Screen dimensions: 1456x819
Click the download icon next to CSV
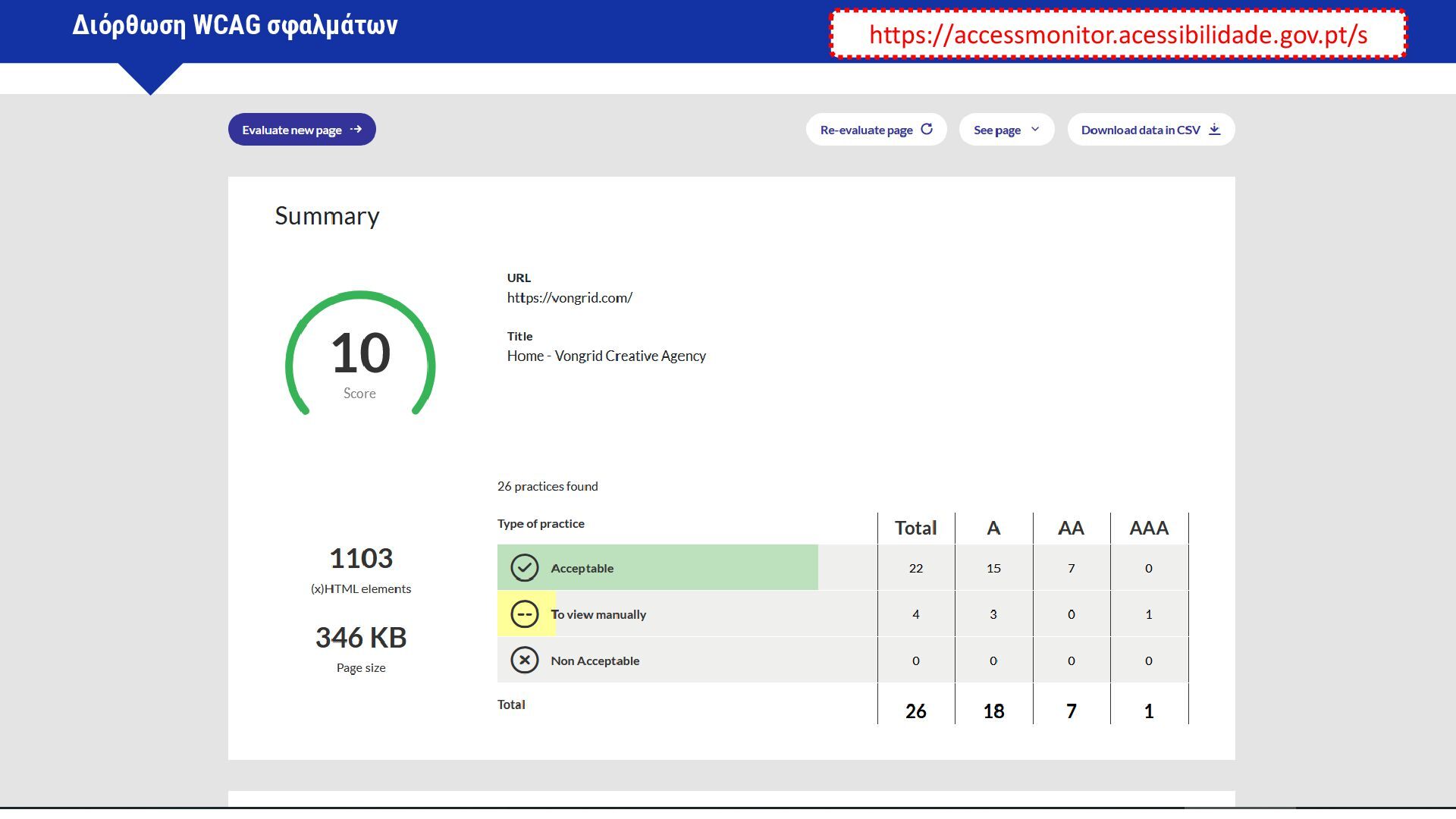(x=1215, y=130)
